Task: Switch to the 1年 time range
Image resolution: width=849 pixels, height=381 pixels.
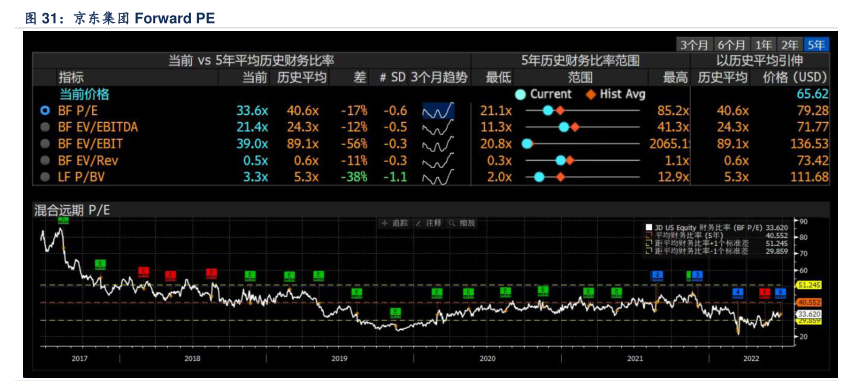Action: (x=763, y=45)
